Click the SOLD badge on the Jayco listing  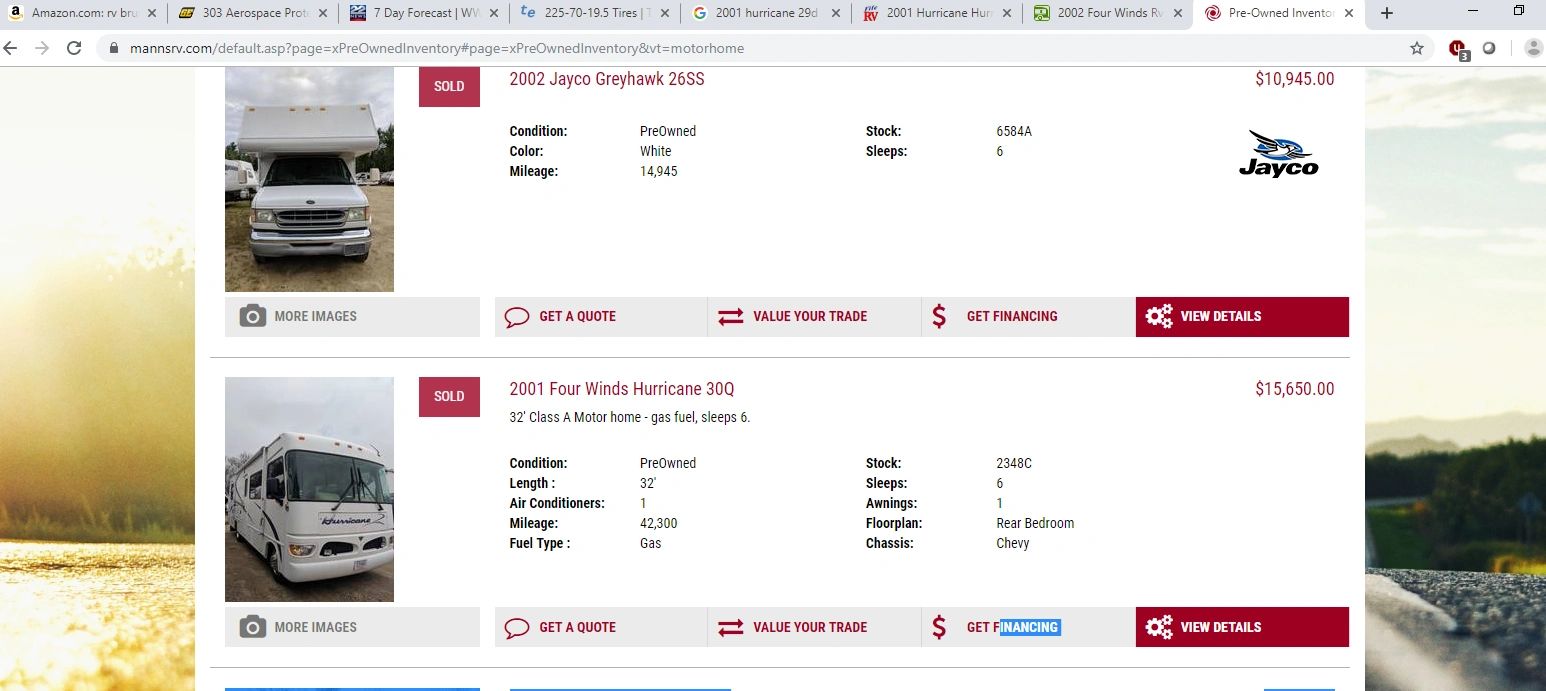[x=449, y=87]
